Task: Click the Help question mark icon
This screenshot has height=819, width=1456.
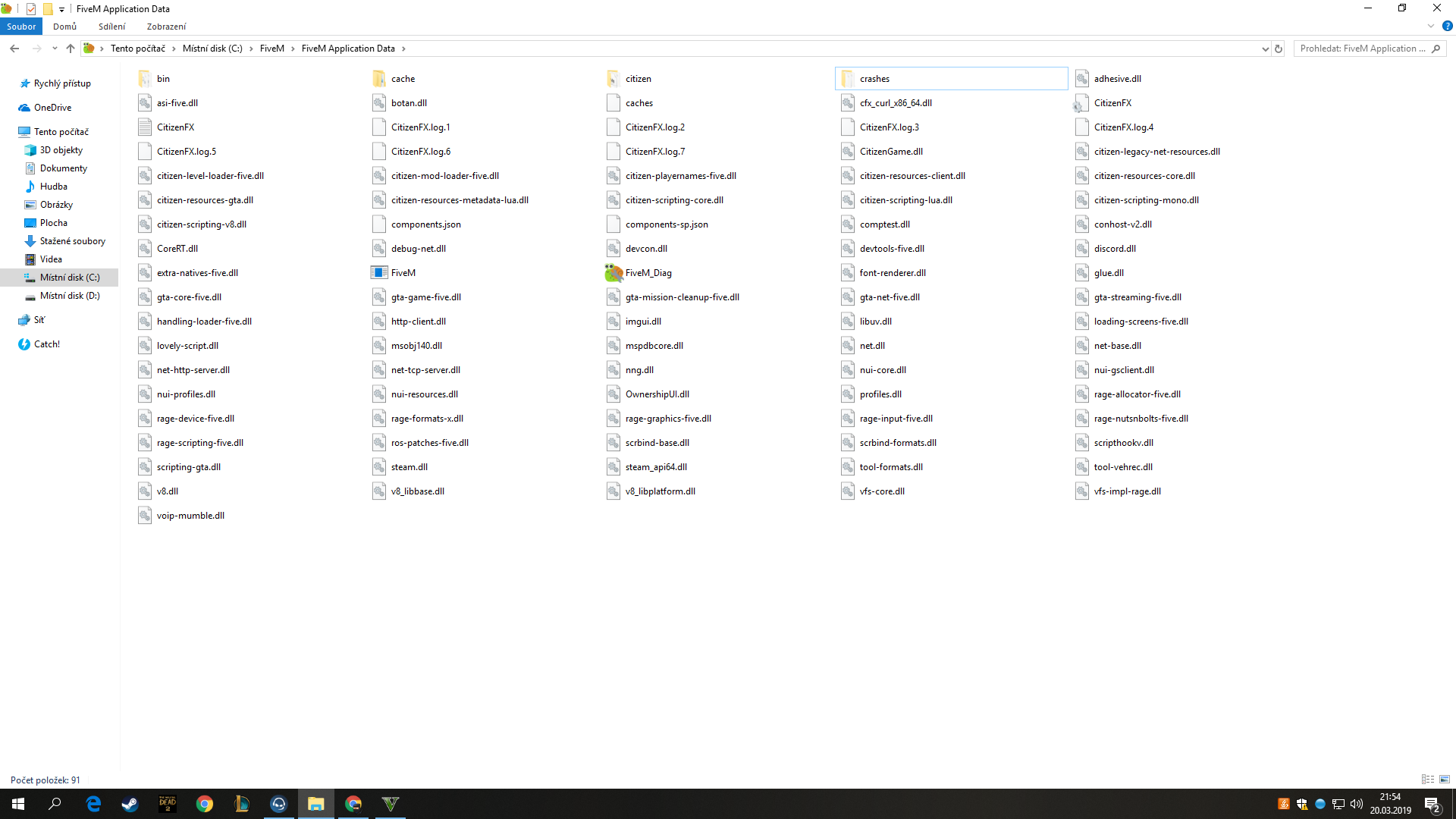Action: 1447,27
